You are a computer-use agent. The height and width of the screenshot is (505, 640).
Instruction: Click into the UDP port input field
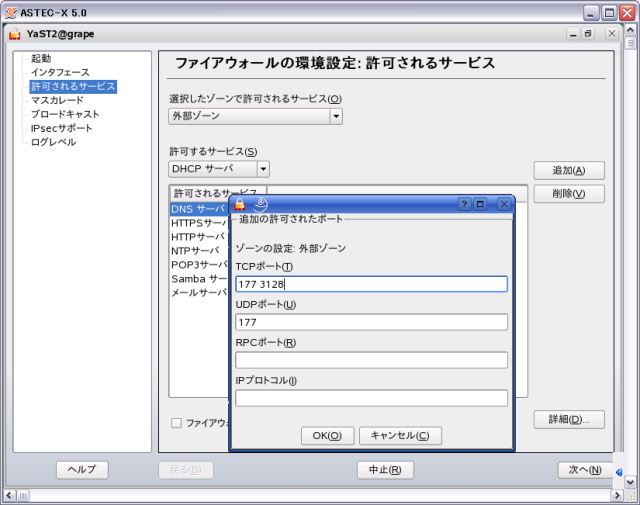tap(371, 322)
